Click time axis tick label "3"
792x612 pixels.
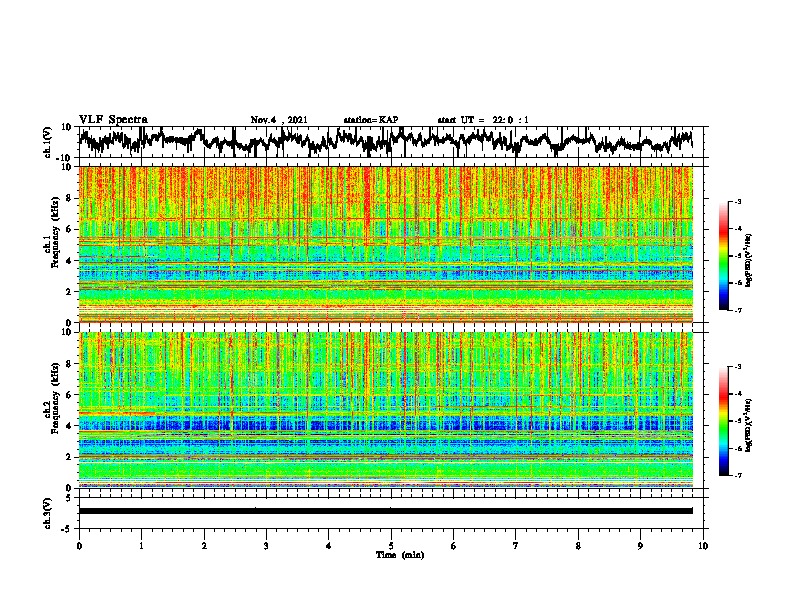pyautogui.click(x=266, y=546)
